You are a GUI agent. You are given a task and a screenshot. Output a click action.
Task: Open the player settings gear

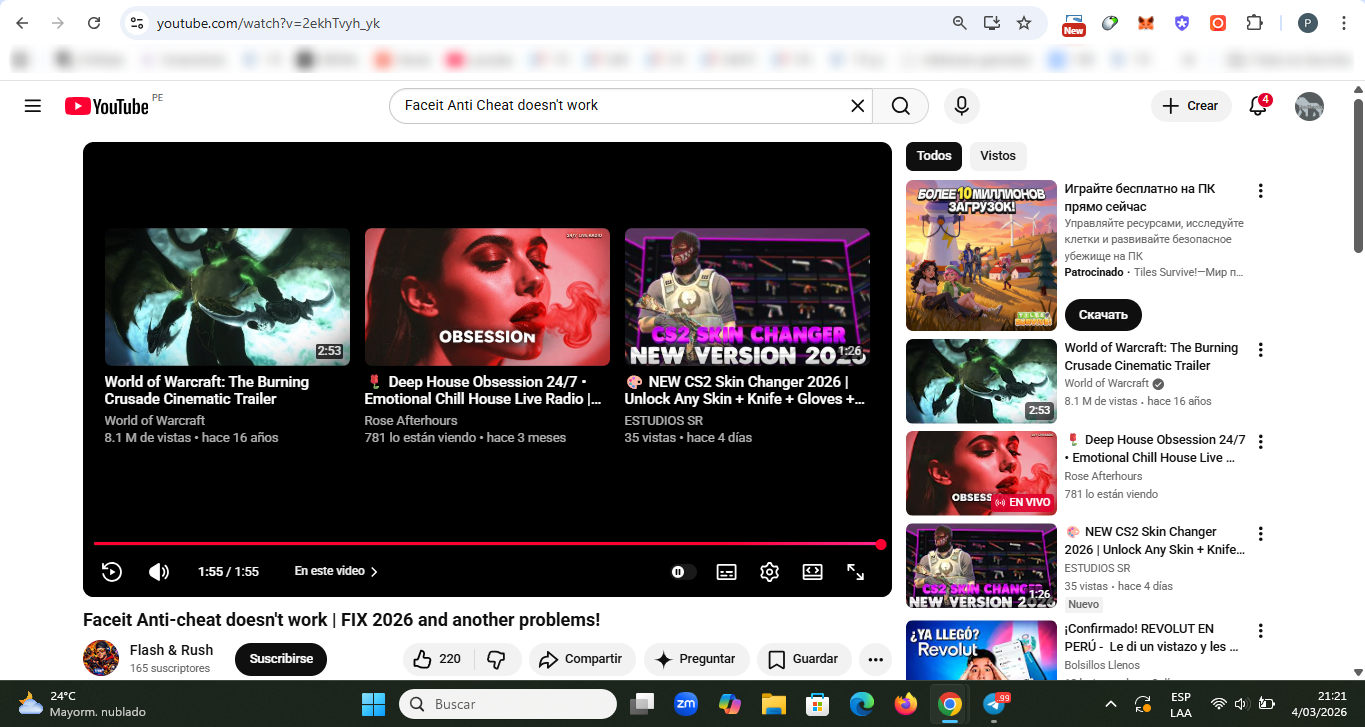click(x=769, y=572)
